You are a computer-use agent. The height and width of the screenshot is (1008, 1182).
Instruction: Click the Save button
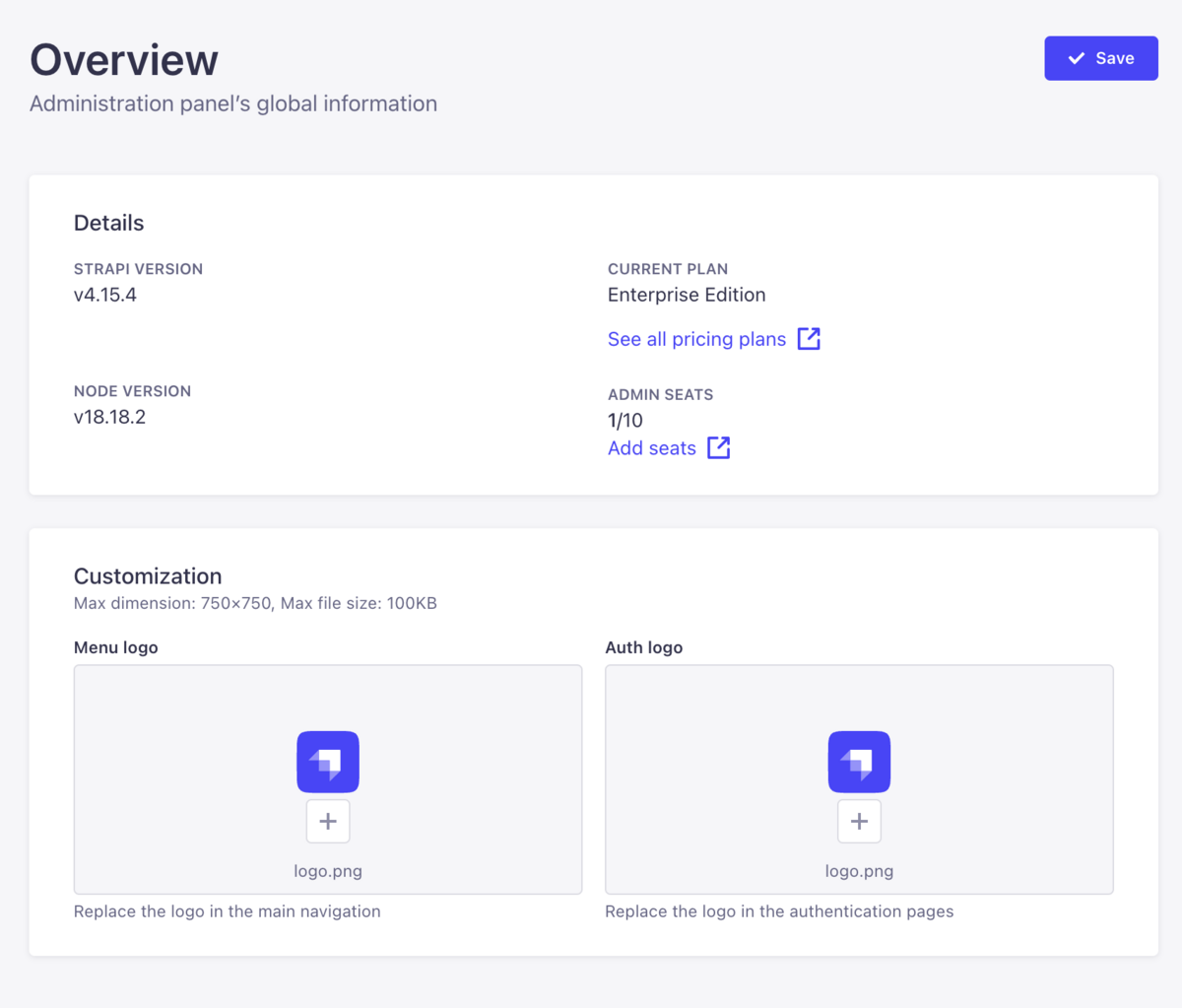click(1100, 58)
